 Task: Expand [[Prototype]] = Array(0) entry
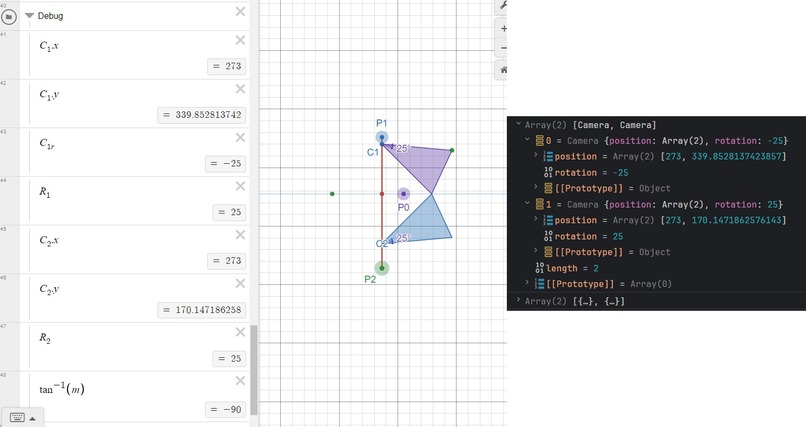[x=527, y=283]
